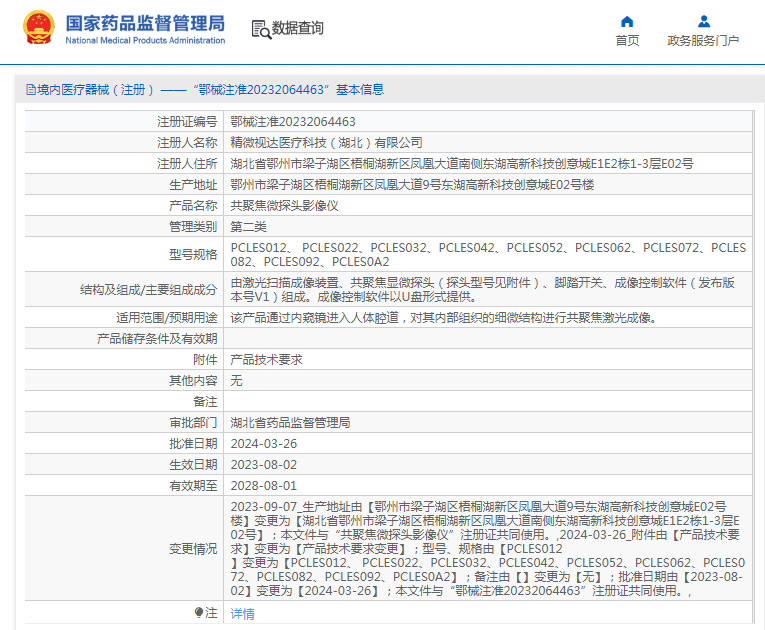Select the 注册人住所 address value
This screenshot has width=765, height=630.
(x=462, y=163)
